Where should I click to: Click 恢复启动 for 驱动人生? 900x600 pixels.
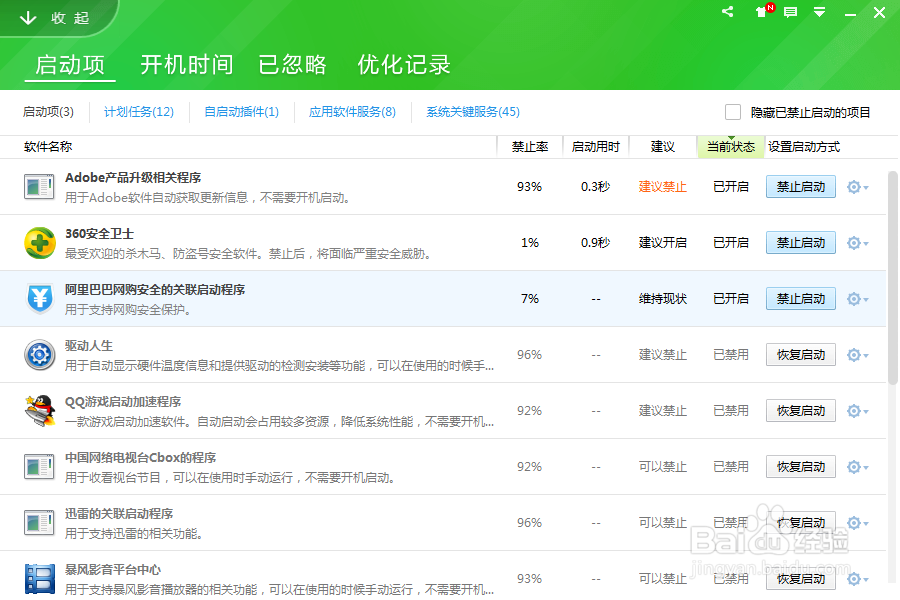801,355
